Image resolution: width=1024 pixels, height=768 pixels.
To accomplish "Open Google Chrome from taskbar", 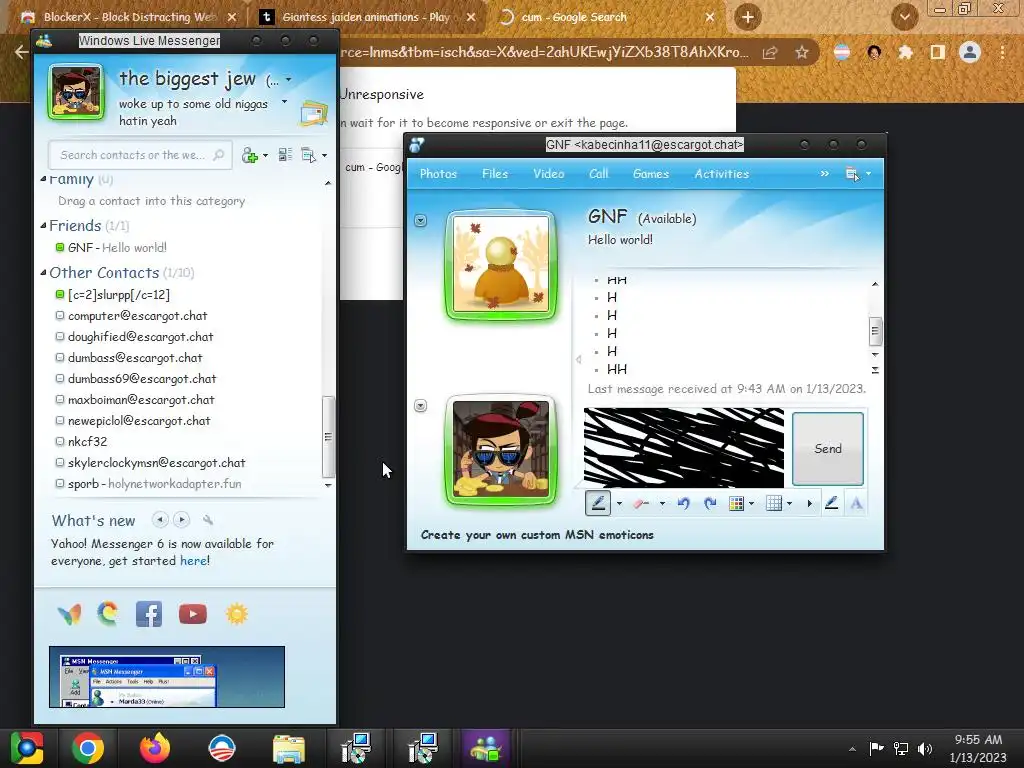I will tap(88, 748).
